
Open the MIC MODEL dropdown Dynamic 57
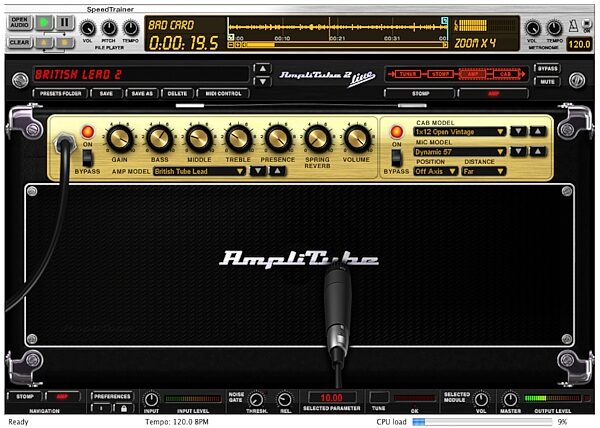pyautogui.click(x=460, y=152)
